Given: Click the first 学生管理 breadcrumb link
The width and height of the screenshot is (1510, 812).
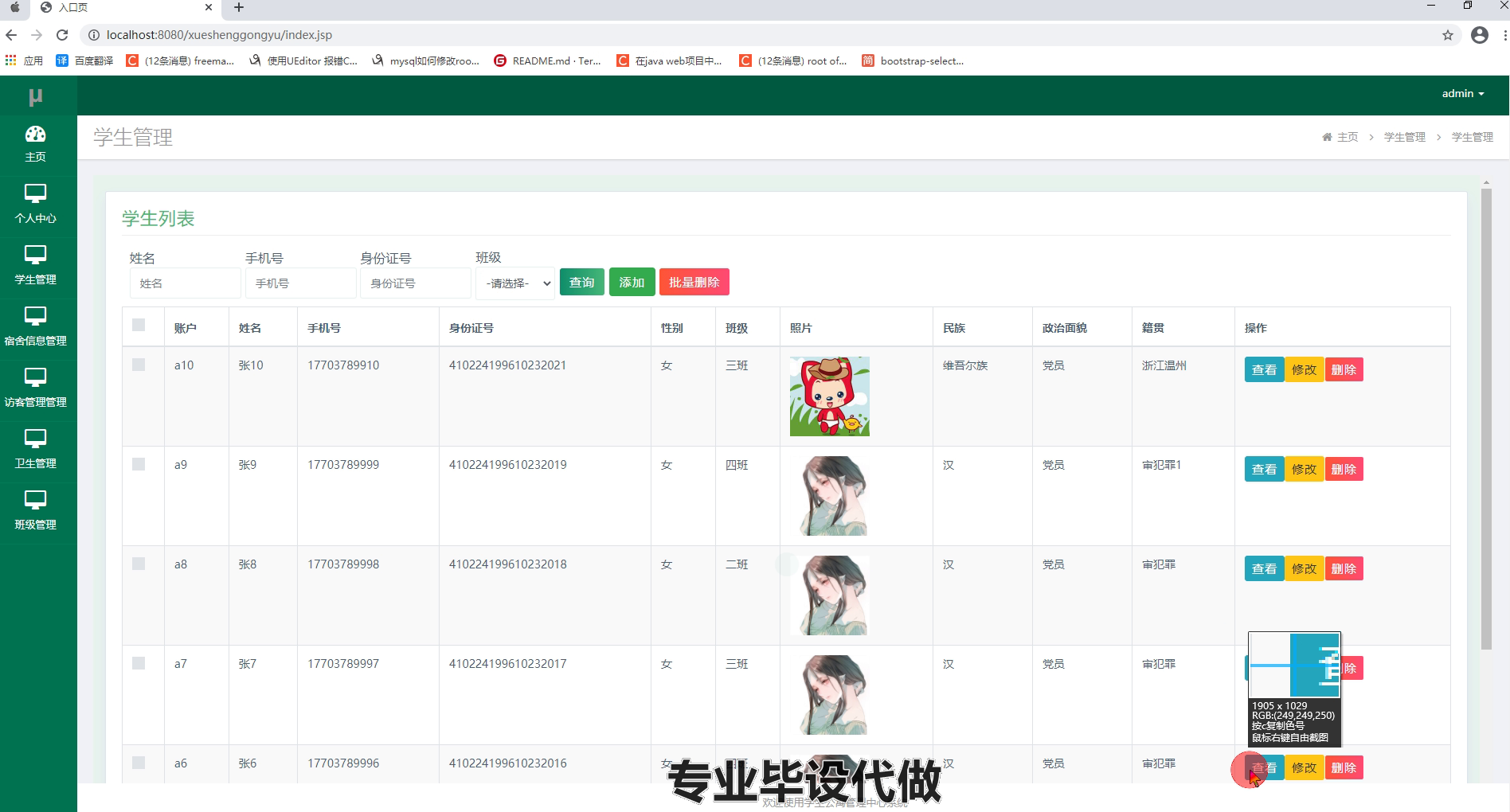Looking at the screenshot, I should pos(1405,137).
